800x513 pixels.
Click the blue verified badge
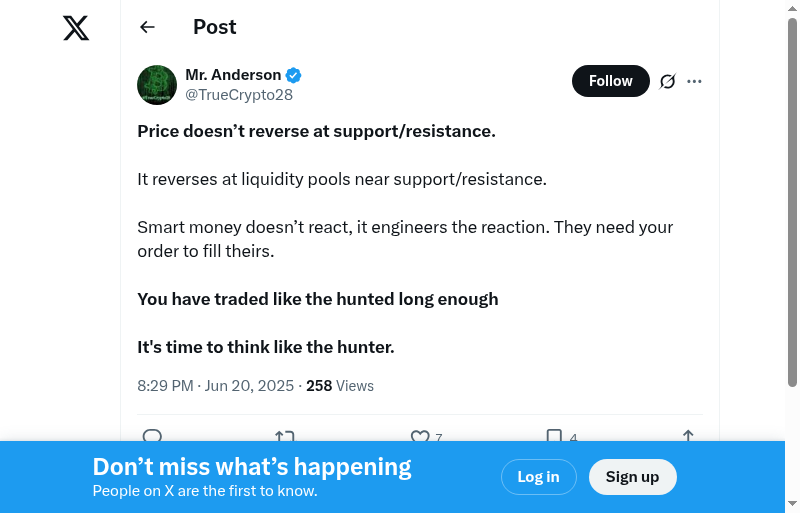[x=294, y=75]
